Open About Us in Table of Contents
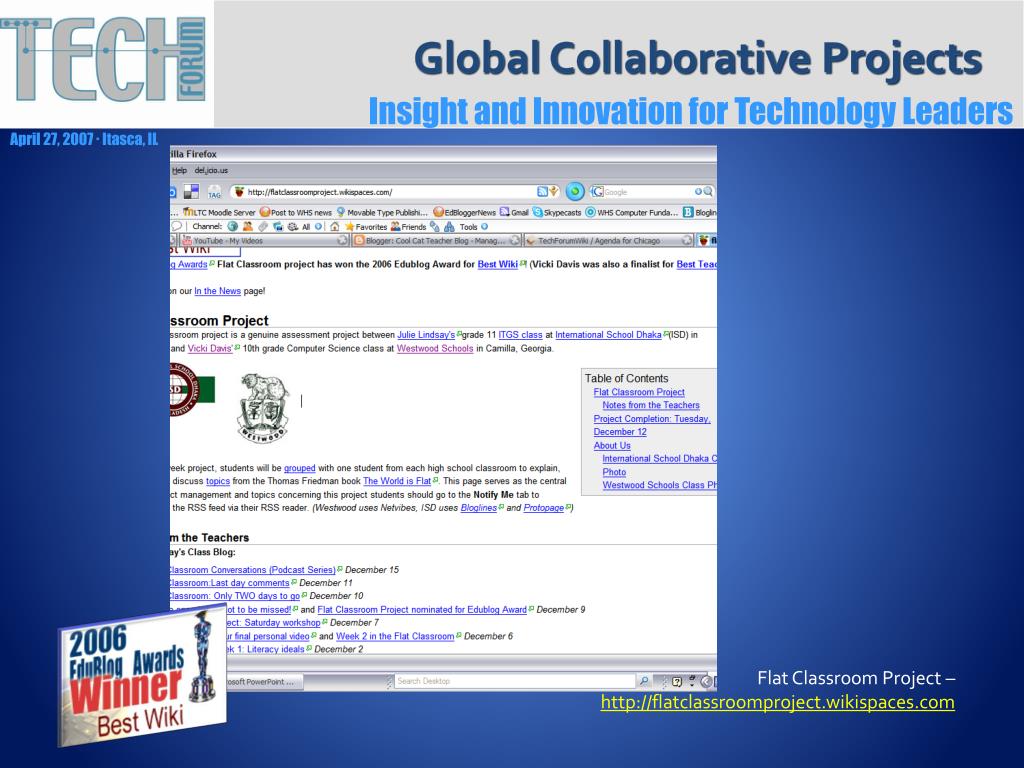Viewport: 1024px width, 768px height. point(612,445)
